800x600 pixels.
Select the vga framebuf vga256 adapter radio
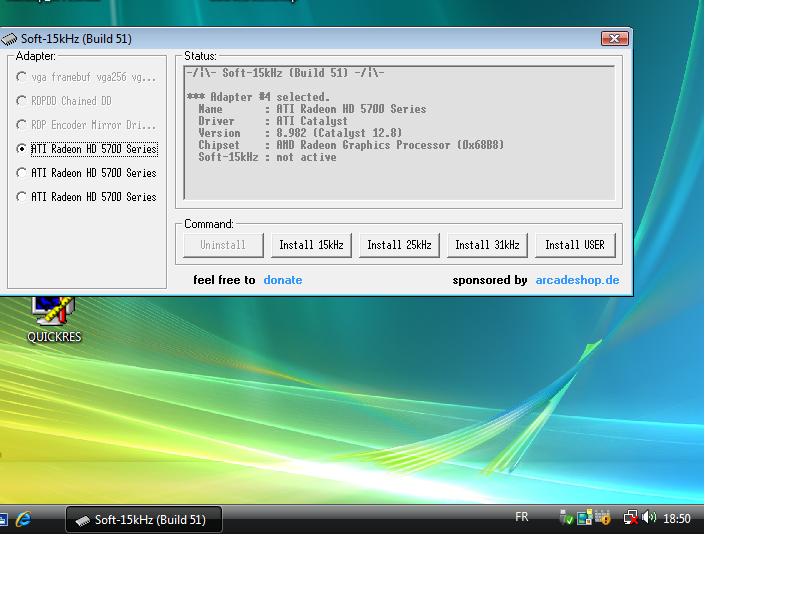(x=86, y=77)
